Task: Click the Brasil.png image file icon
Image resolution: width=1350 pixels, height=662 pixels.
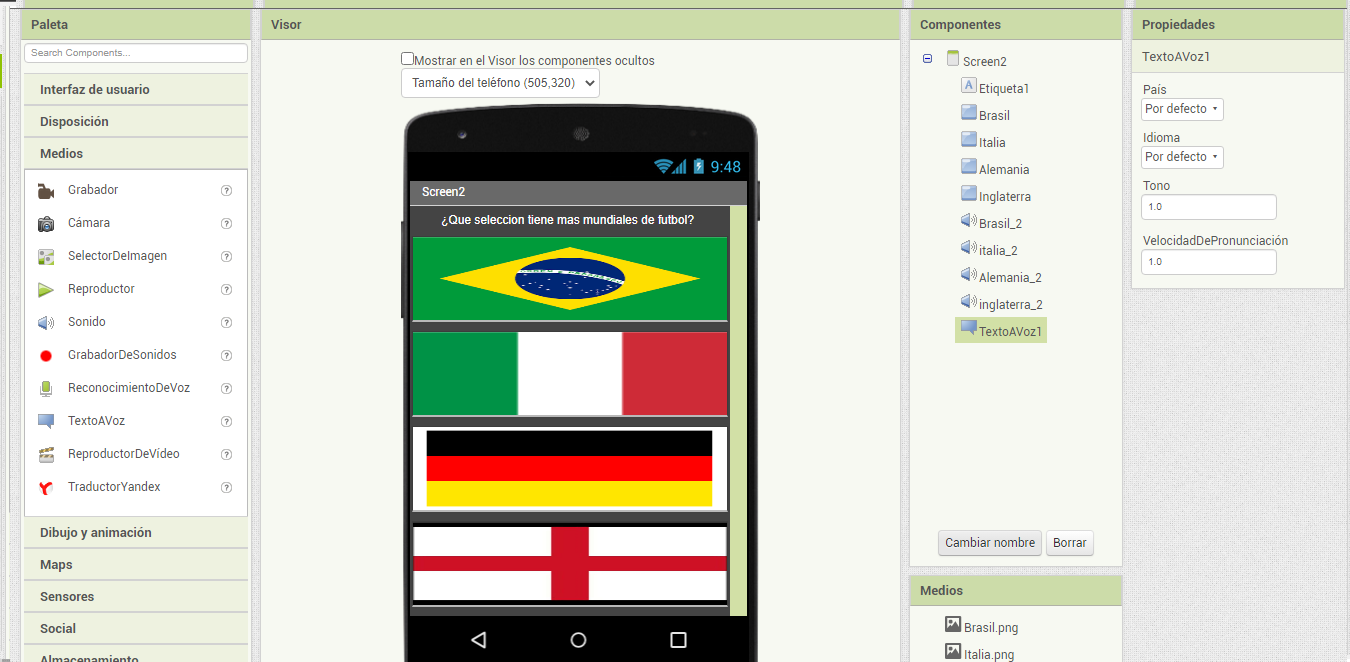Action: 953,625
